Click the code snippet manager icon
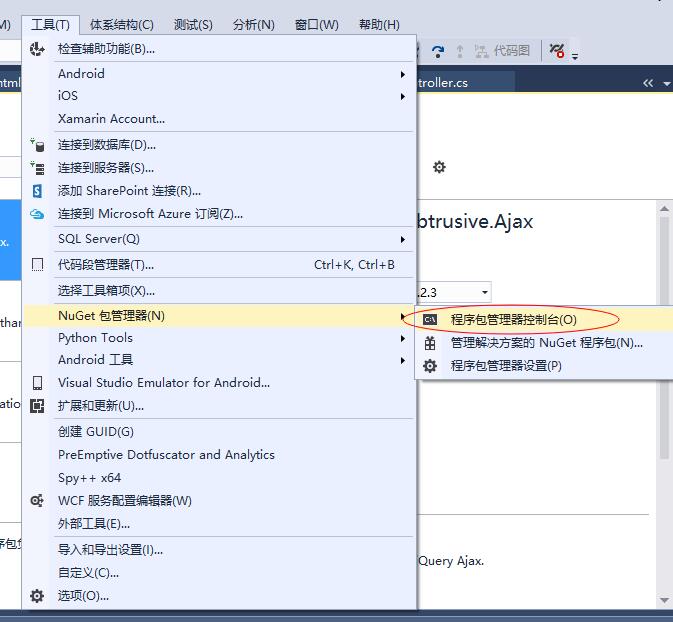 pos(37,265)
